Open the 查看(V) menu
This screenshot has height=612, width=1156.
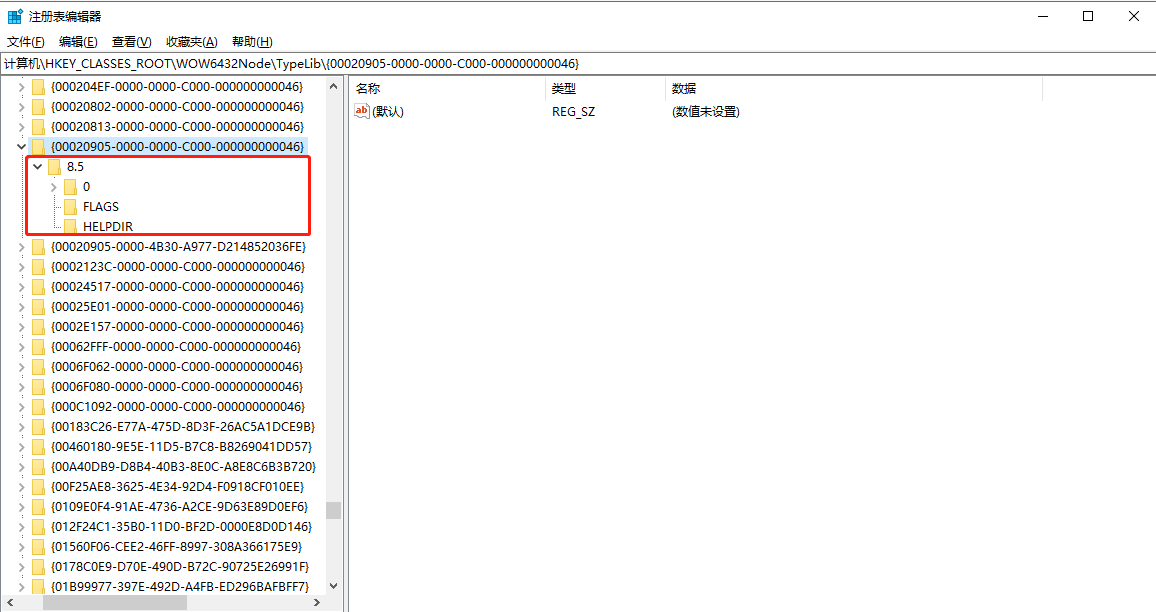pyautogui.click(x=131, y=42)
